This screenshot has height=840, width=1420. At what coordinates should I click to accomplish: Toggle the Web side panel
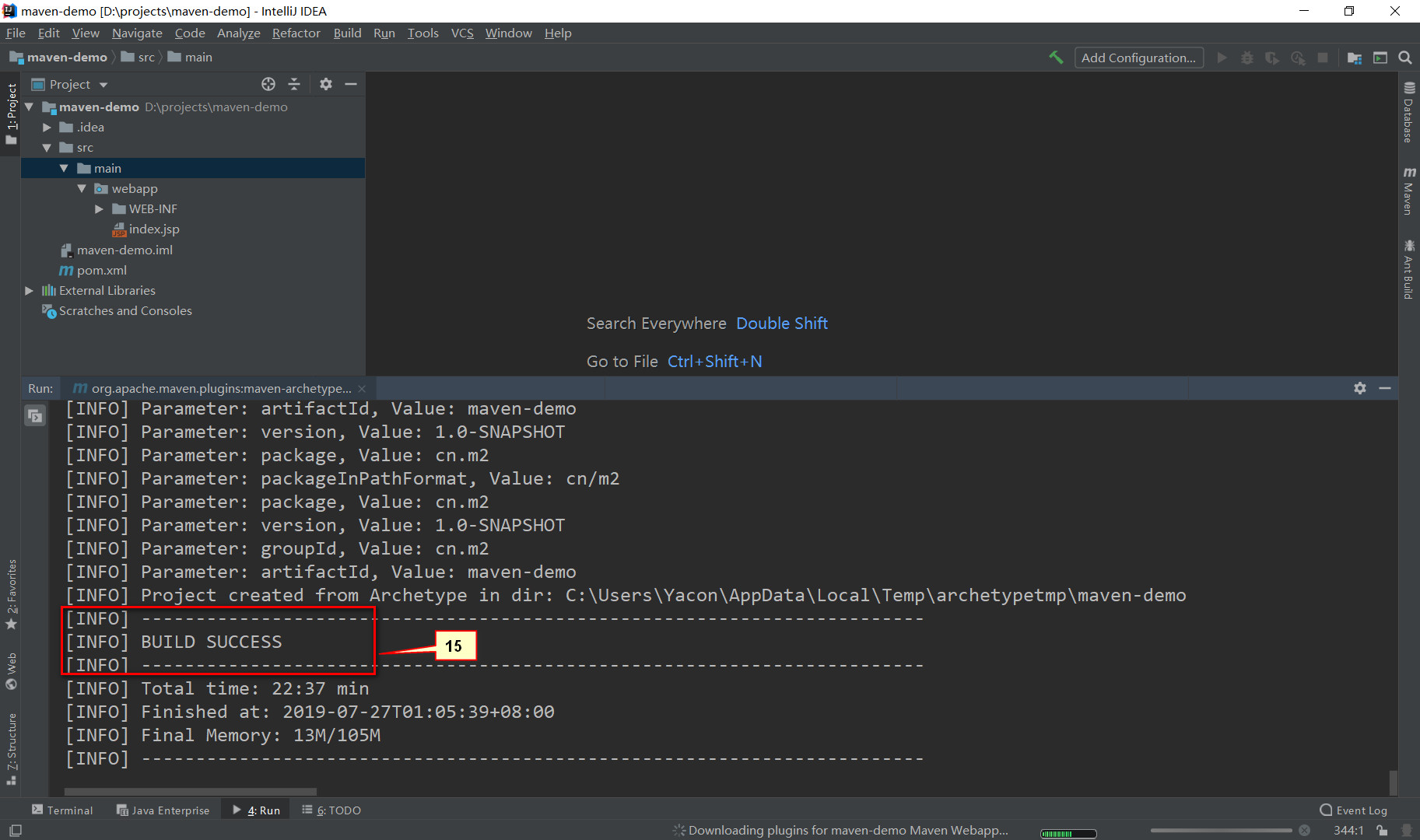click(11, 671)
